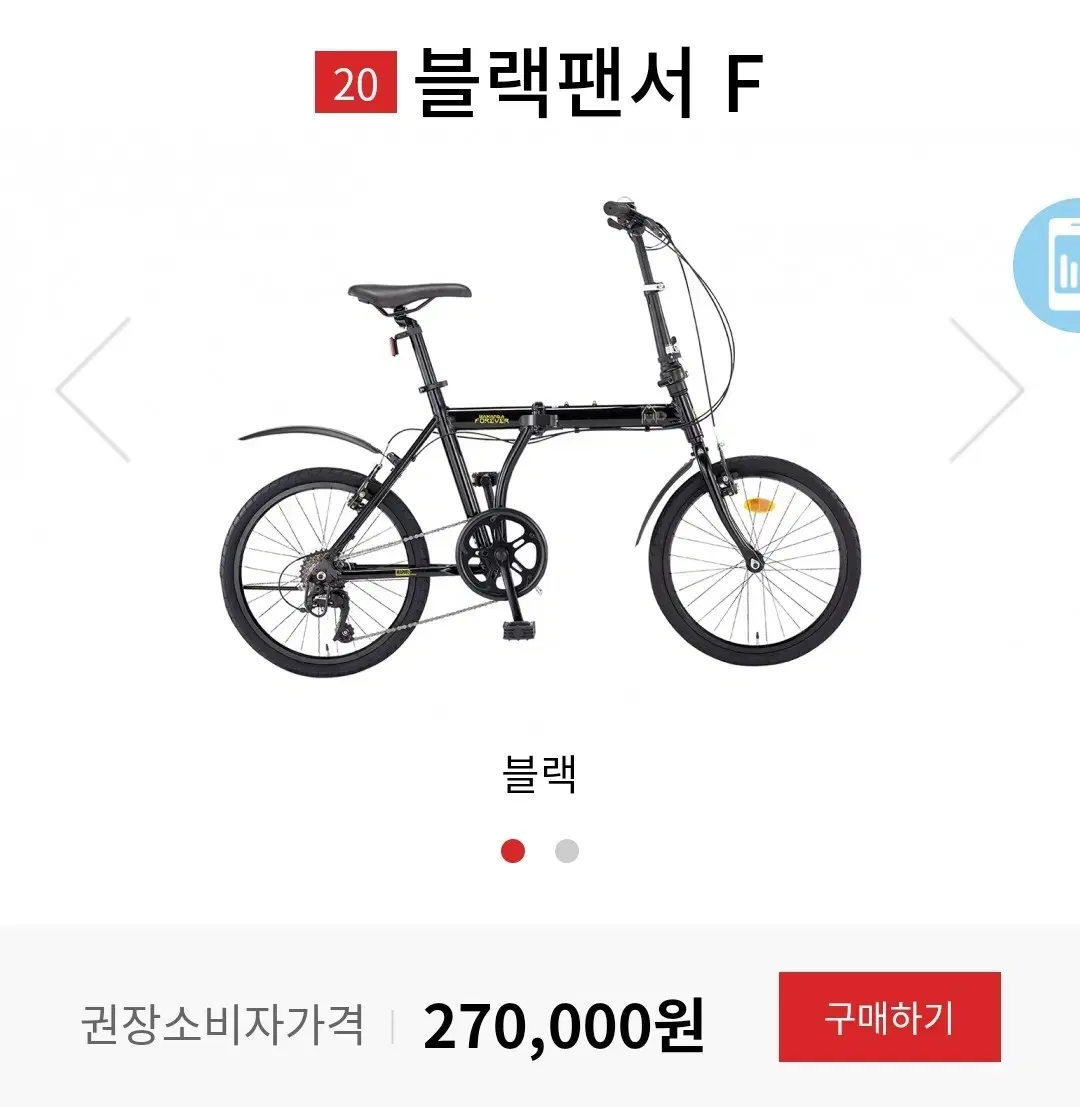Click the bike's rear wheel
The image size is (1080, 1107).
coord(325,571)
